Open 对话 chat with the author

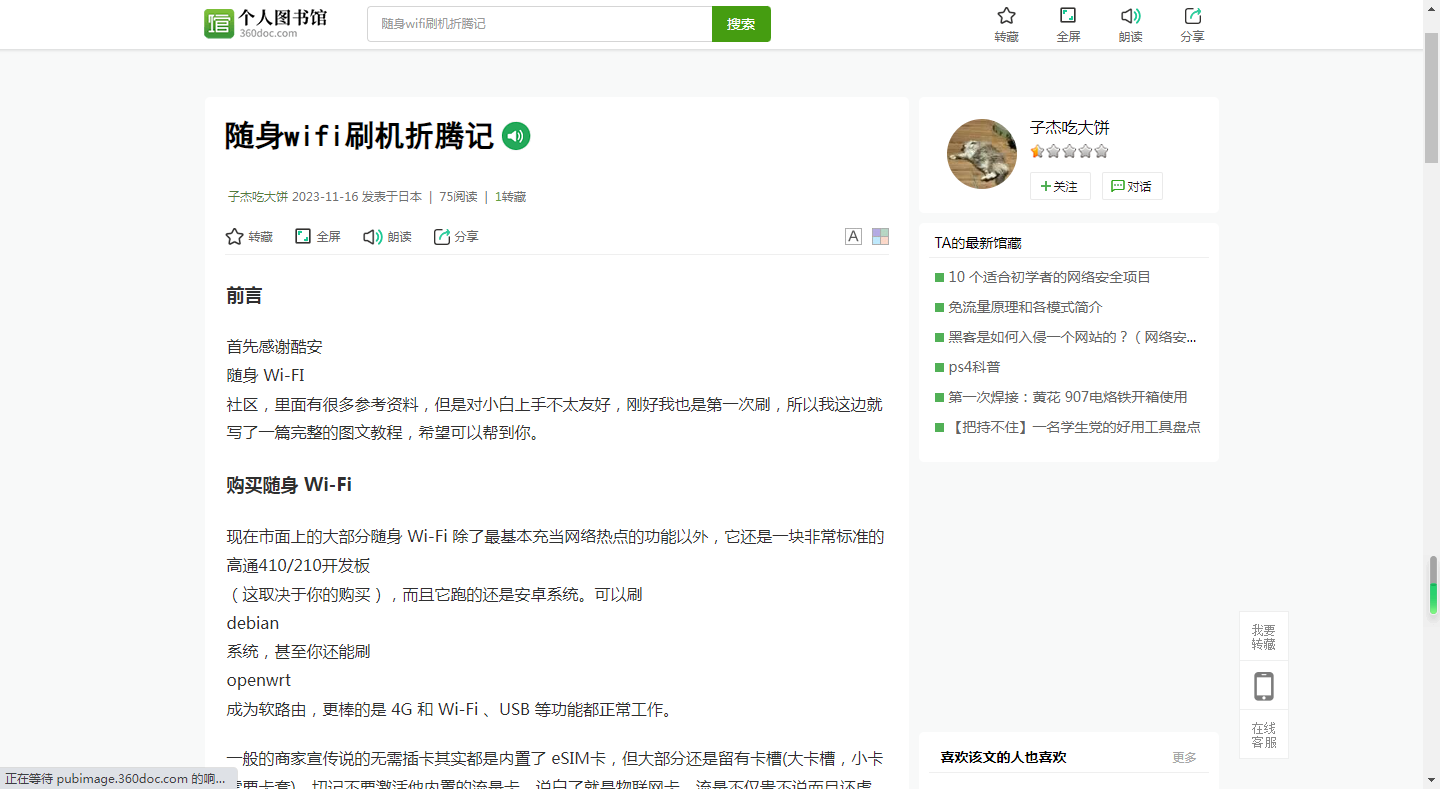(1131, 186)
